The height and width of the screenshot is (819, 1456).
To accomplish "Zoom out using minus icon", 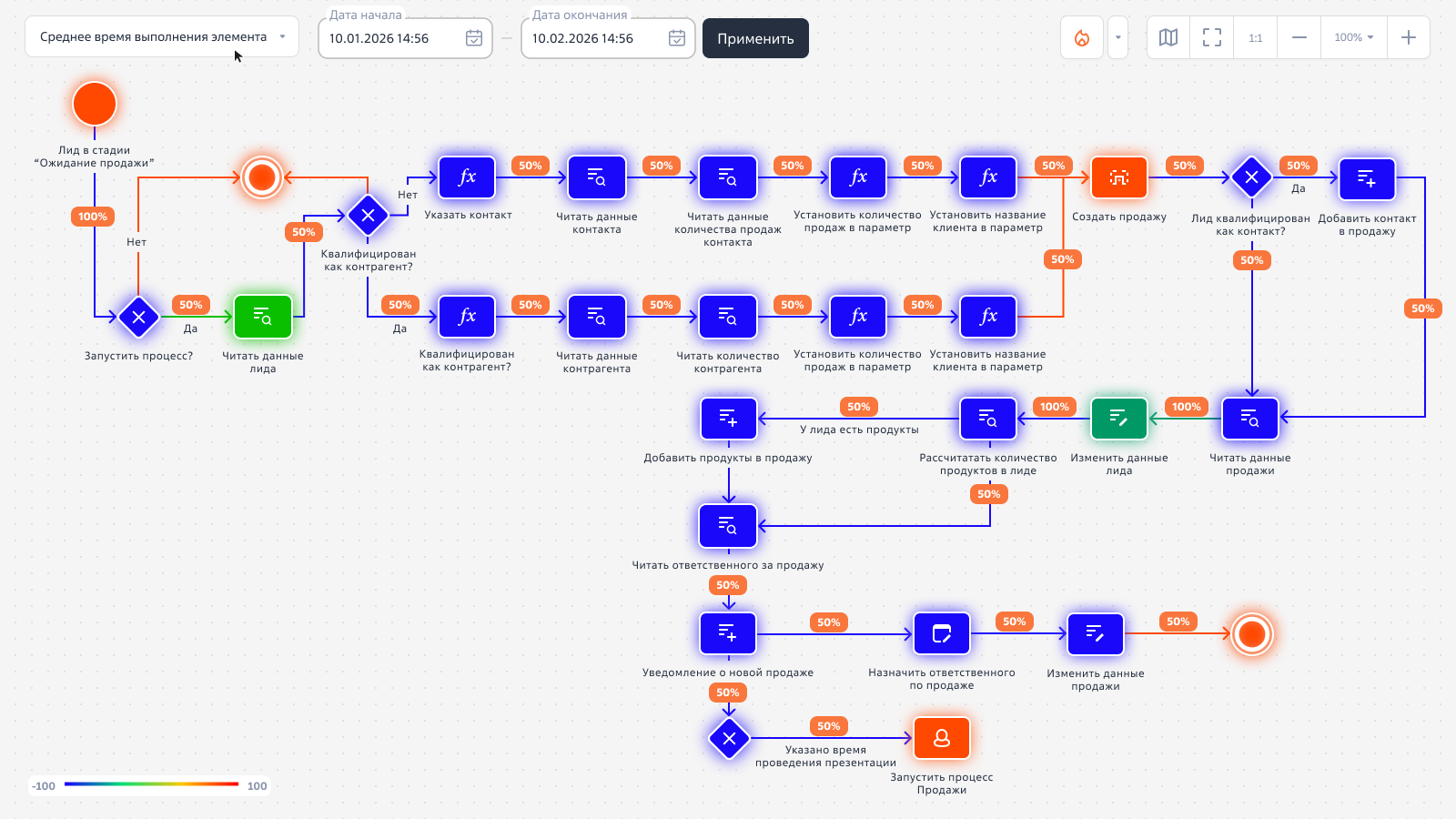I will [1299, 38].
